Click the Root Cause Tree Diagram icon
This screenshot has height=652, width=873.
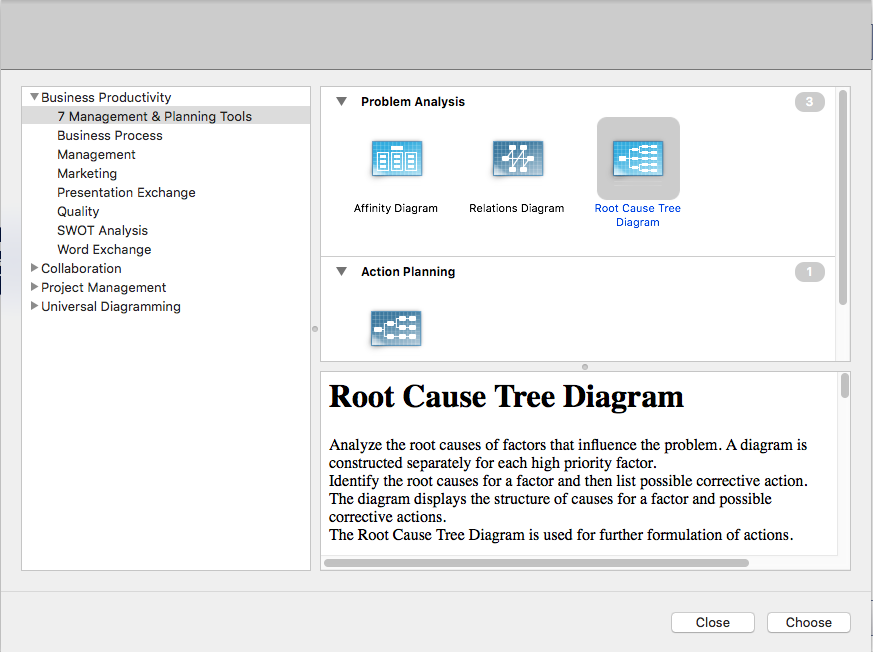point(637,157)
